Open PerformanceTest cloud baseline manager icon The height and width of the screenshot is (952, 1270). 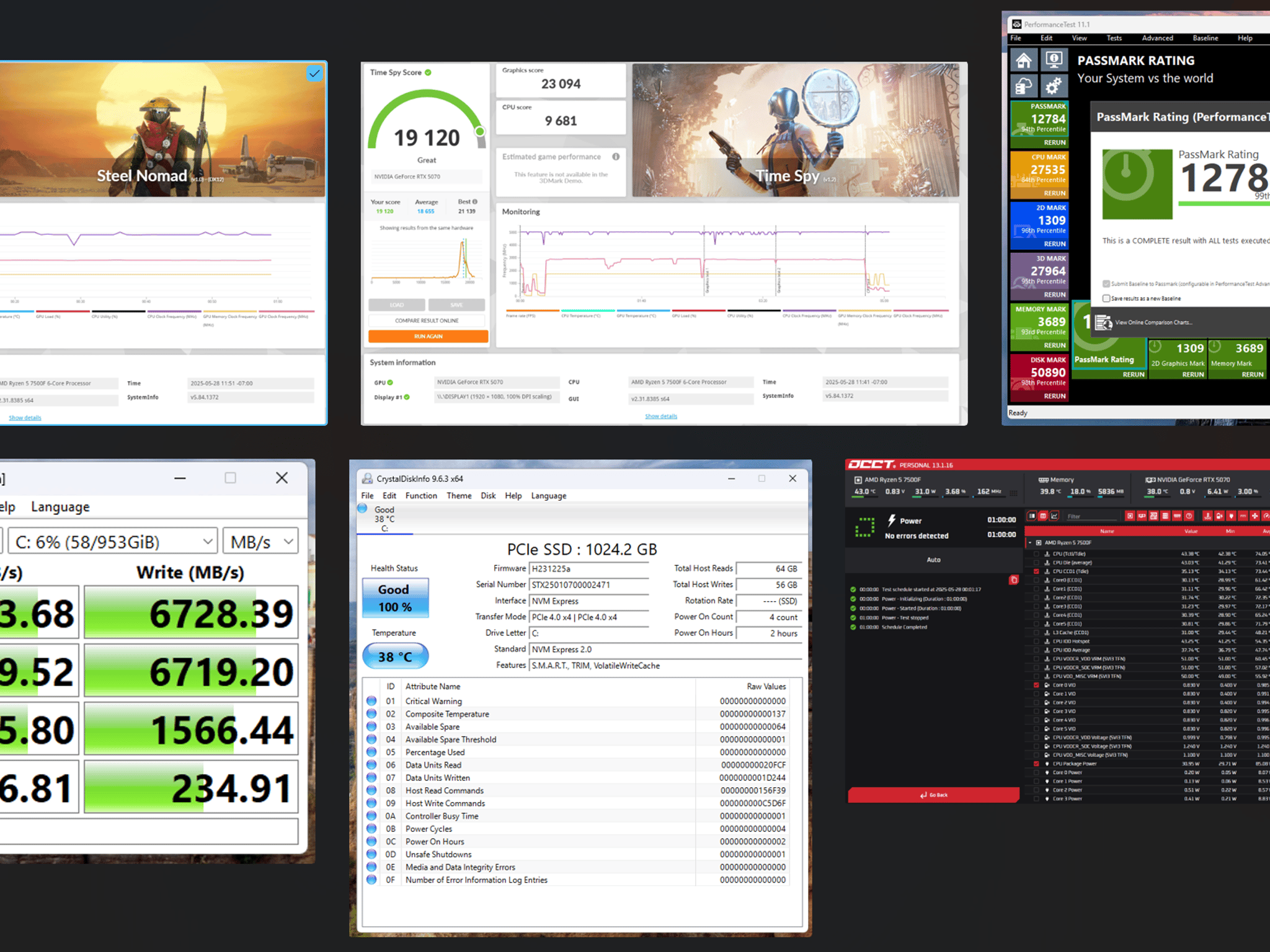1024,86
